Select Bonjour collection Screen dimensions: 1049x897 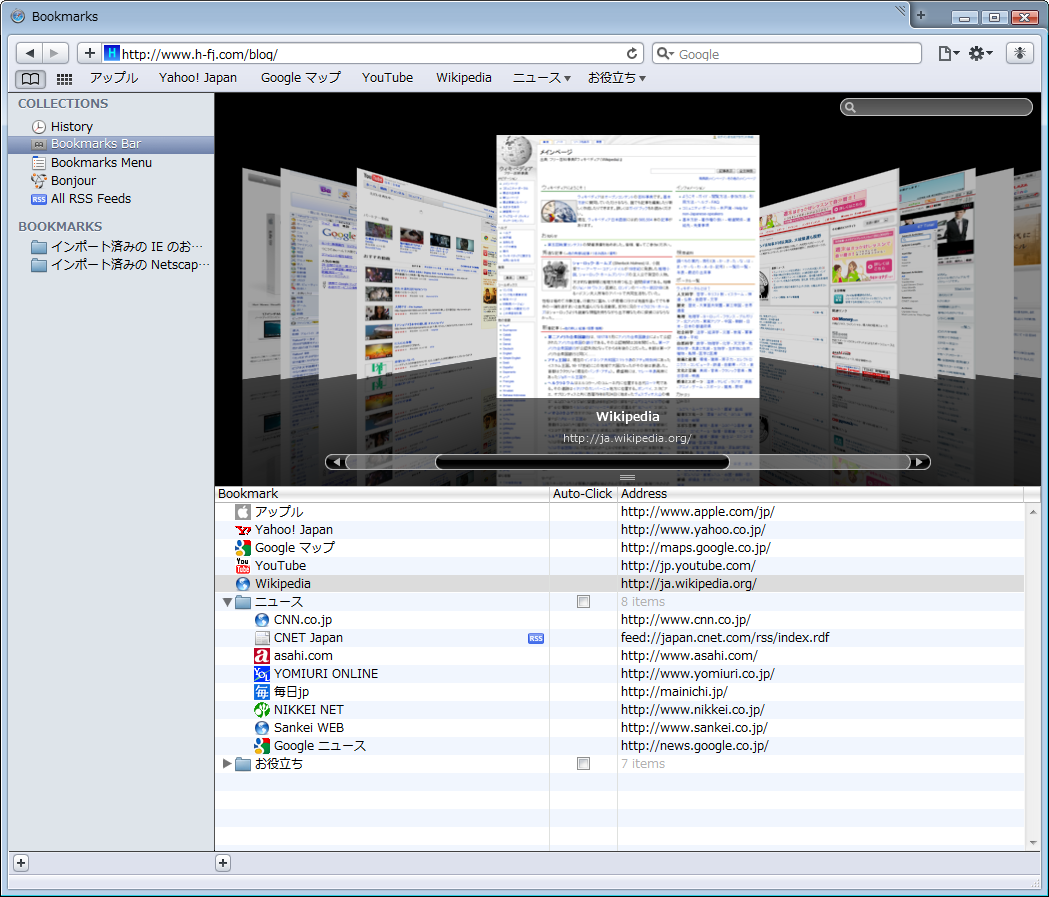point(111,181)
